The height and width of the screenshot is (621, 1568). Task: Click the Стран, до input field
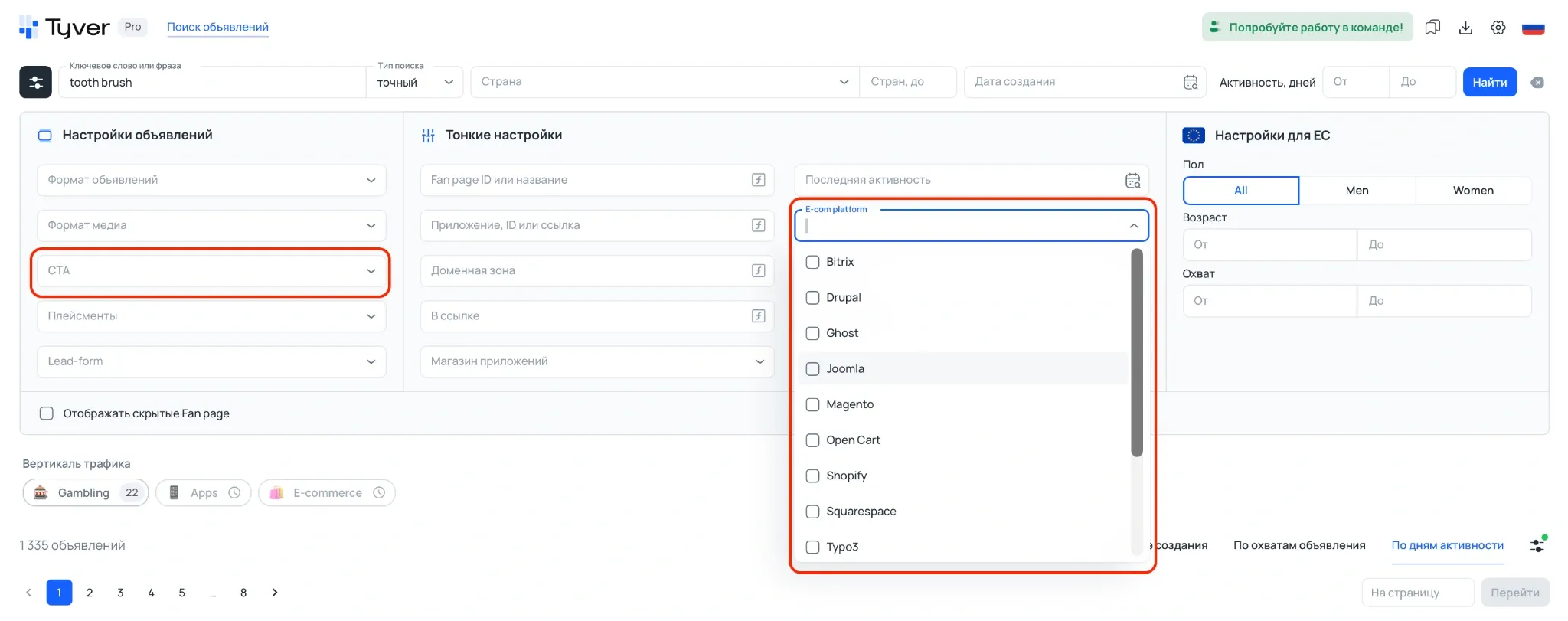908,82
